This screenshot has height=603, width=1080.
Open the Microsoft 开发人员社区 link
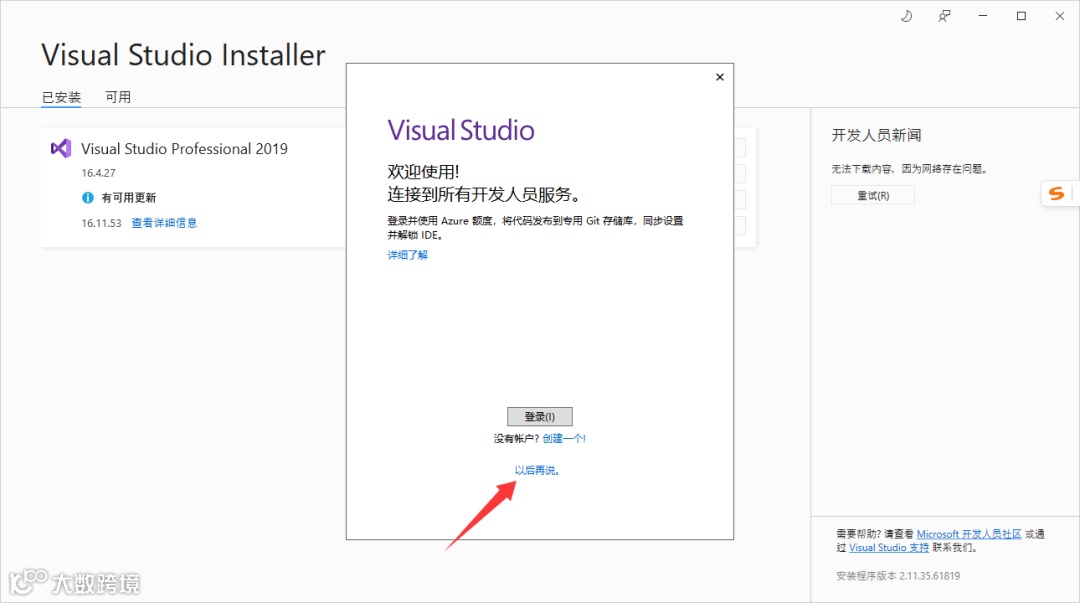969,534
